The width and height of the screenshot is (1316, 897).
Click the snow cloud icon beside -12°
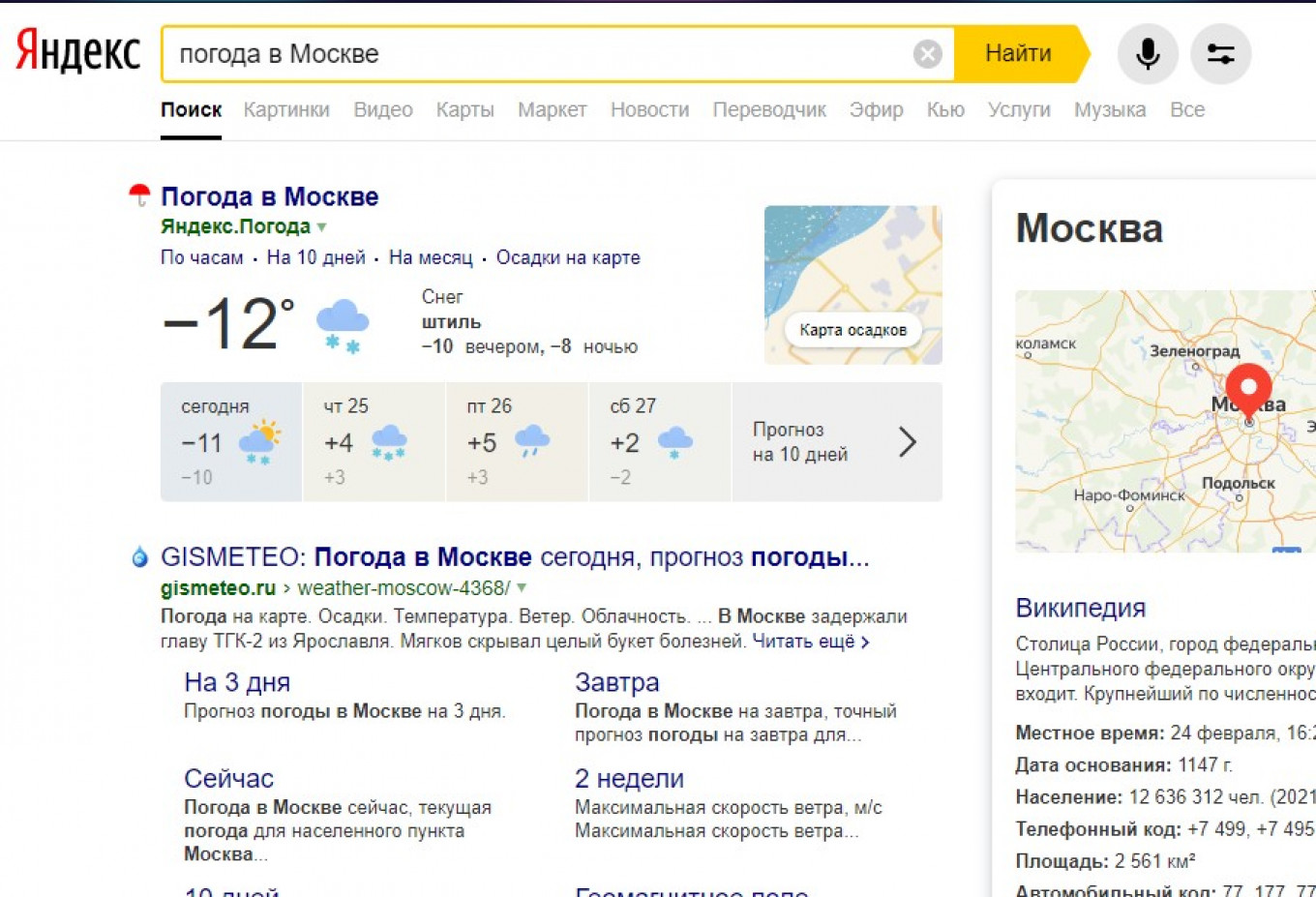click(343, 326)
